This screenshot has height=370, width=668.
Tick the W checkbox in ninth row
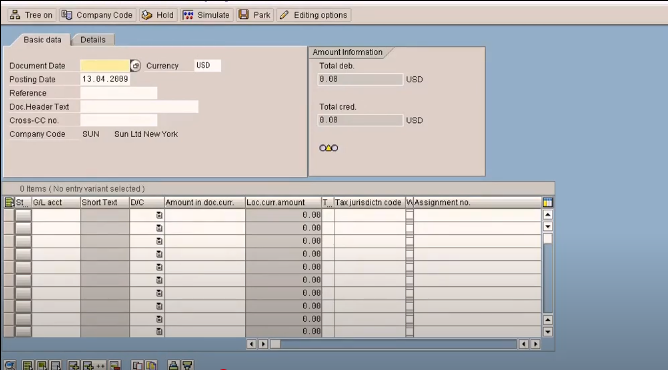[x=409, y=319]
